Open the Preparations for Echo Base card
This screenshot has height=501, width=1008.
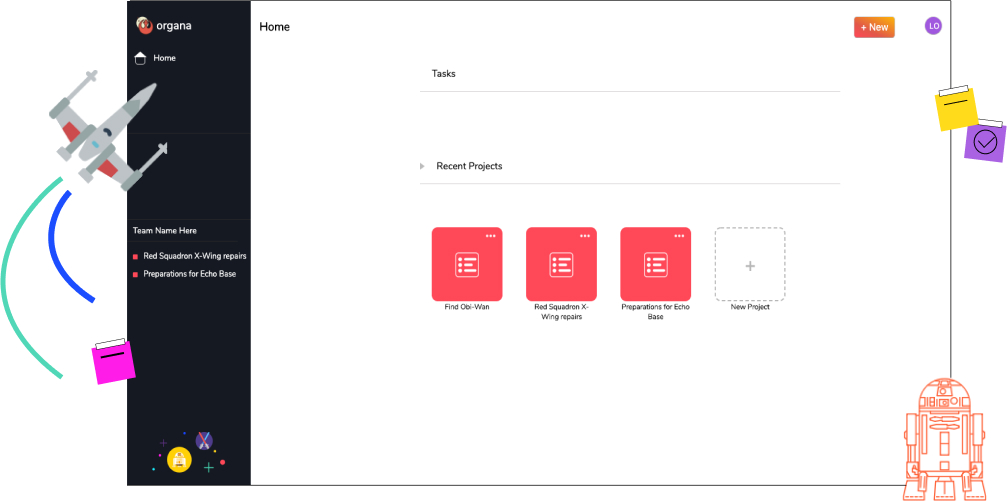coord(655,264)
